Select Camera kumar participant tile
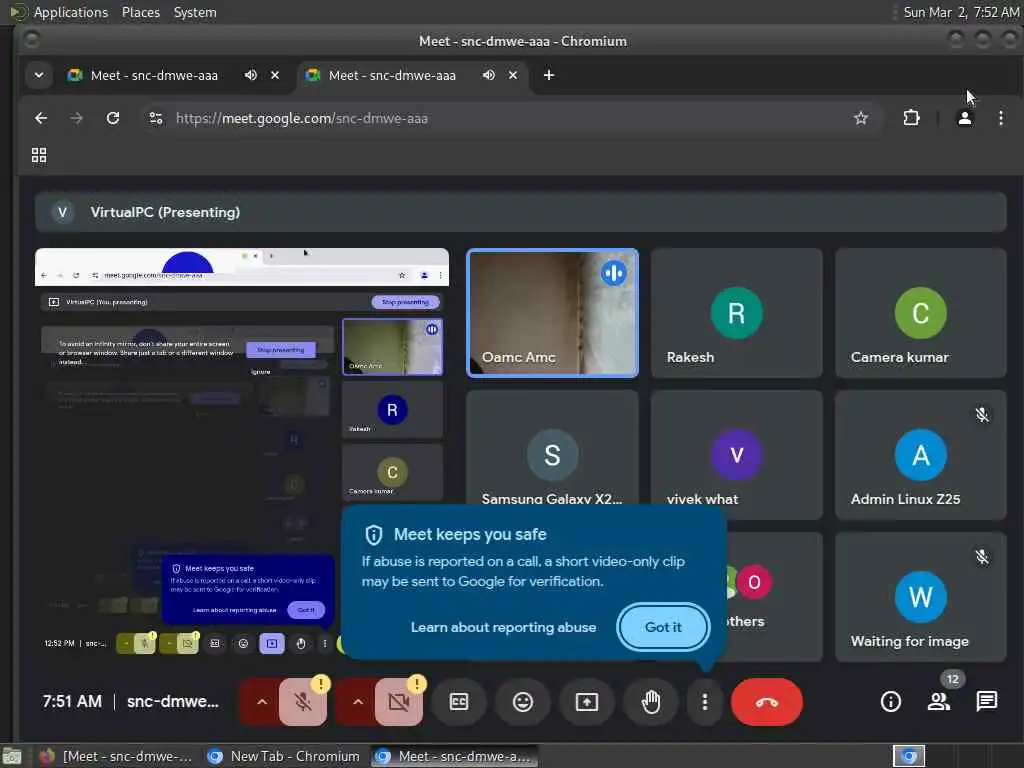 (921, 313)
